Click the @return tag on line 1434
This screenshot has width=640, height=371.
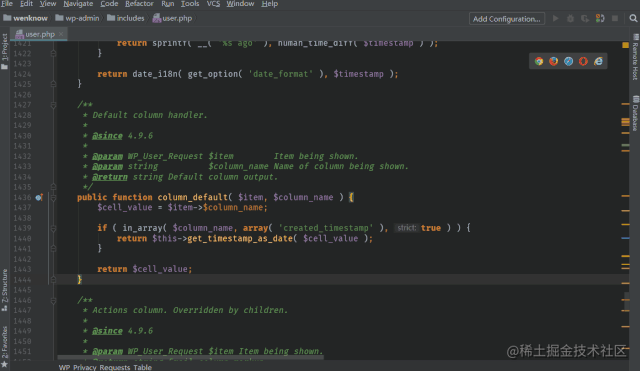pos(110,177)
